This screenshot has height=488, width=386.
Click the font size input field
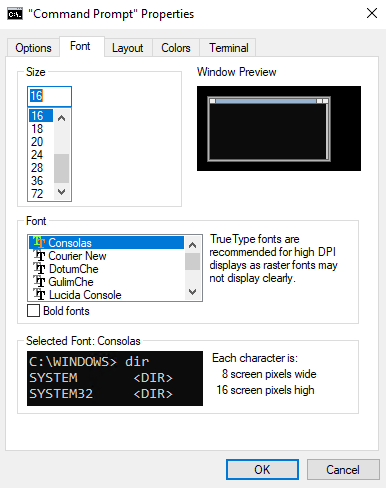pyautogui.click(x=49, y=96)
